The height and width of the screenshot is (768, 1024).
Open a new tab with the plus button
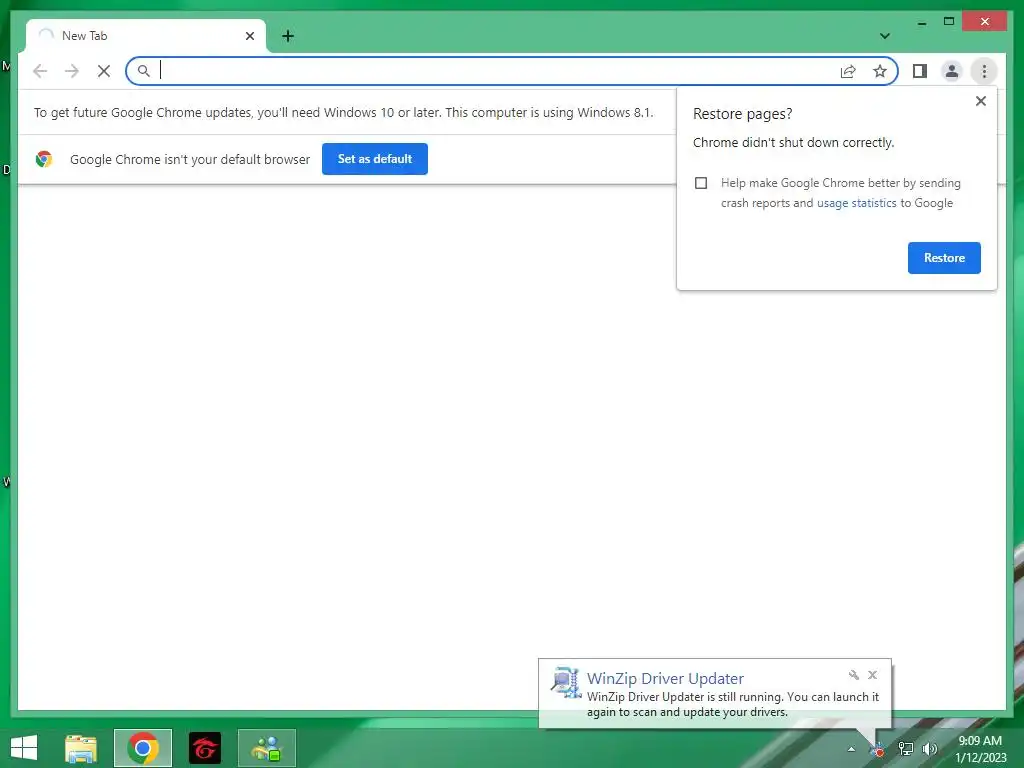288,36
